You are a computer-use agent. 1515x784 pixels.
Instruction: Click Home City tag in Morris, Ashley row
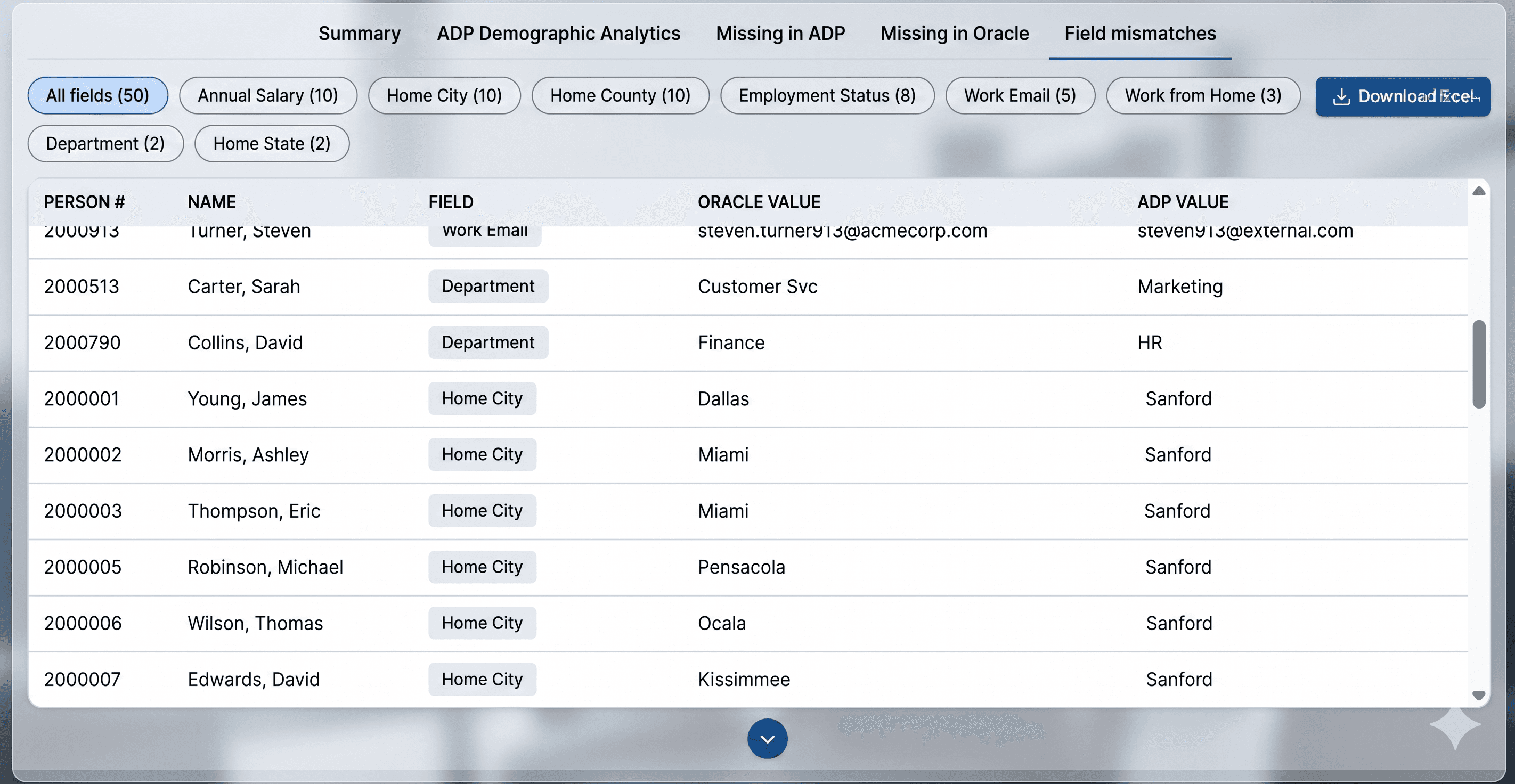pos(482,455)
